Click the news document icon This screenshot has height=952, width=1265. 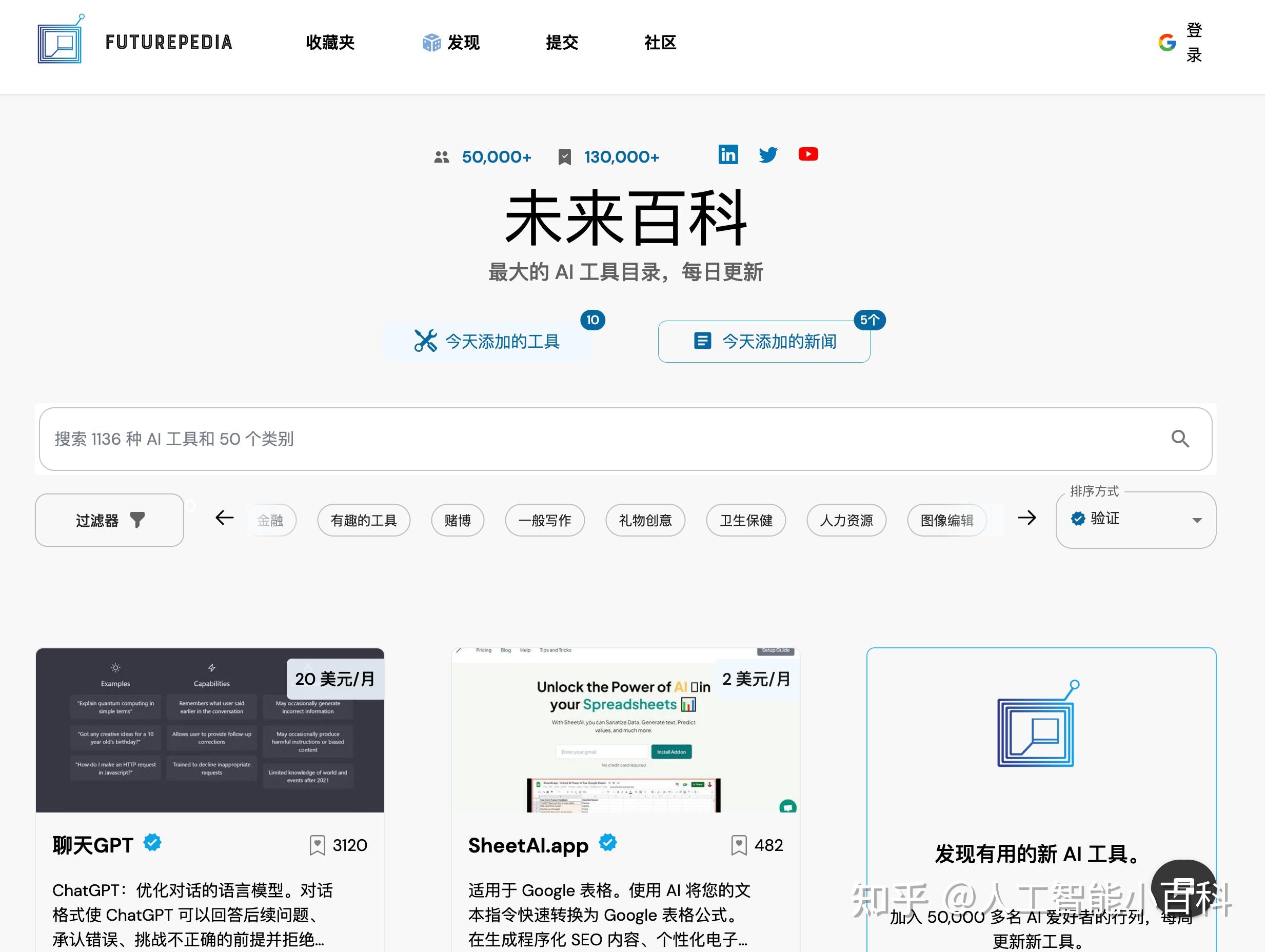[x=702, y=341]
